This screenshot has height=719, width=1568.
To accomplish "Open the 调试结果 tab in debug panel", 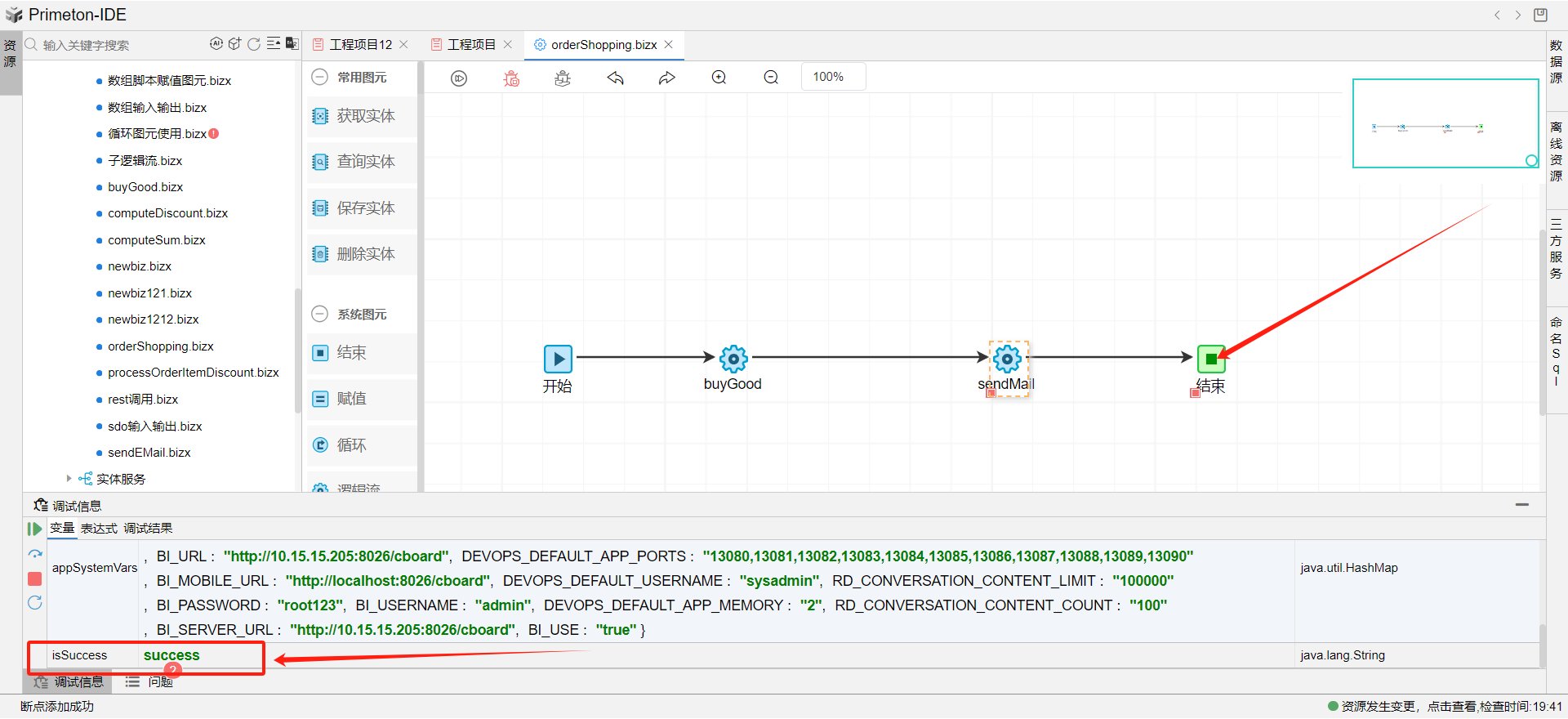I will pyautogui.click(x=148, y=529).
